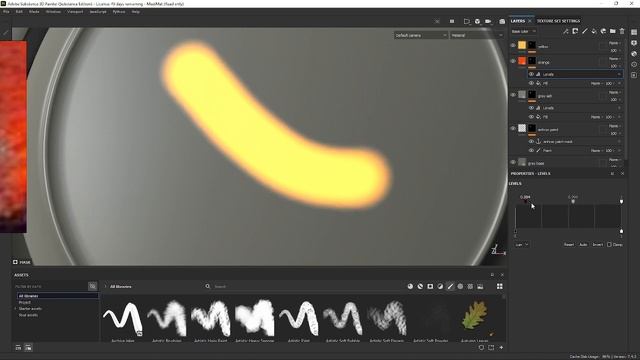This screenshot has height=360, width=640.
Task: Open the Help menu
Action: pos(136,12)
